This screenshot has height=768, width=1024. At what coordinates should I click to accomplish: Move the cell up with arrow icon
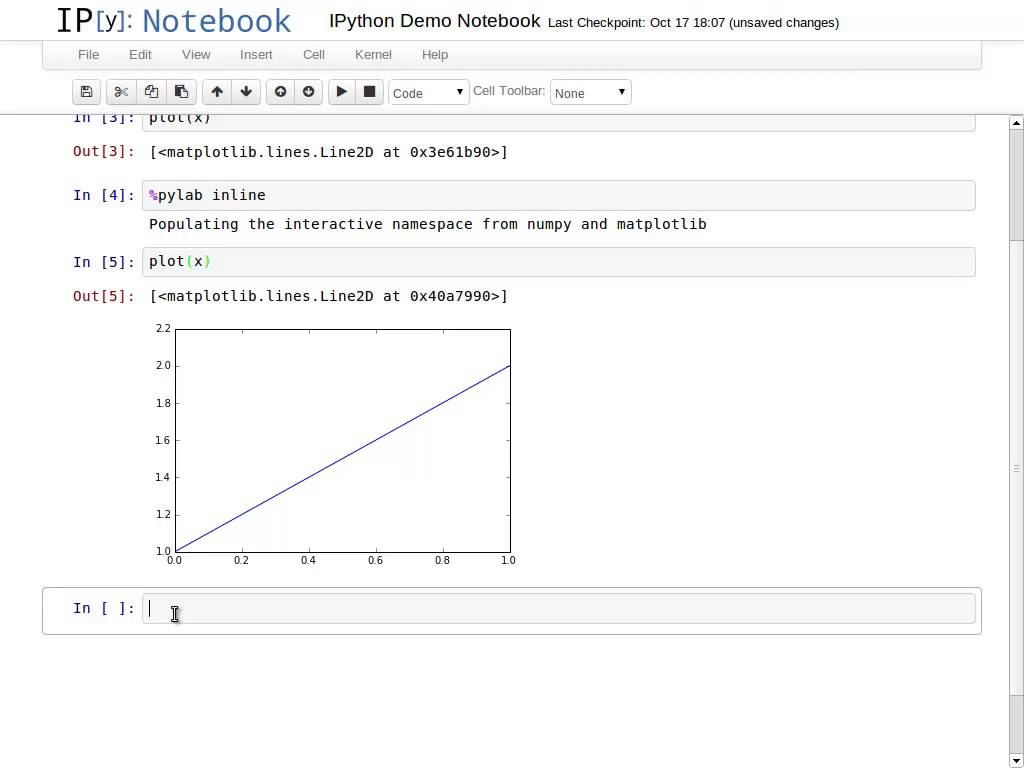pyautogui.click(x=217, y=92)
